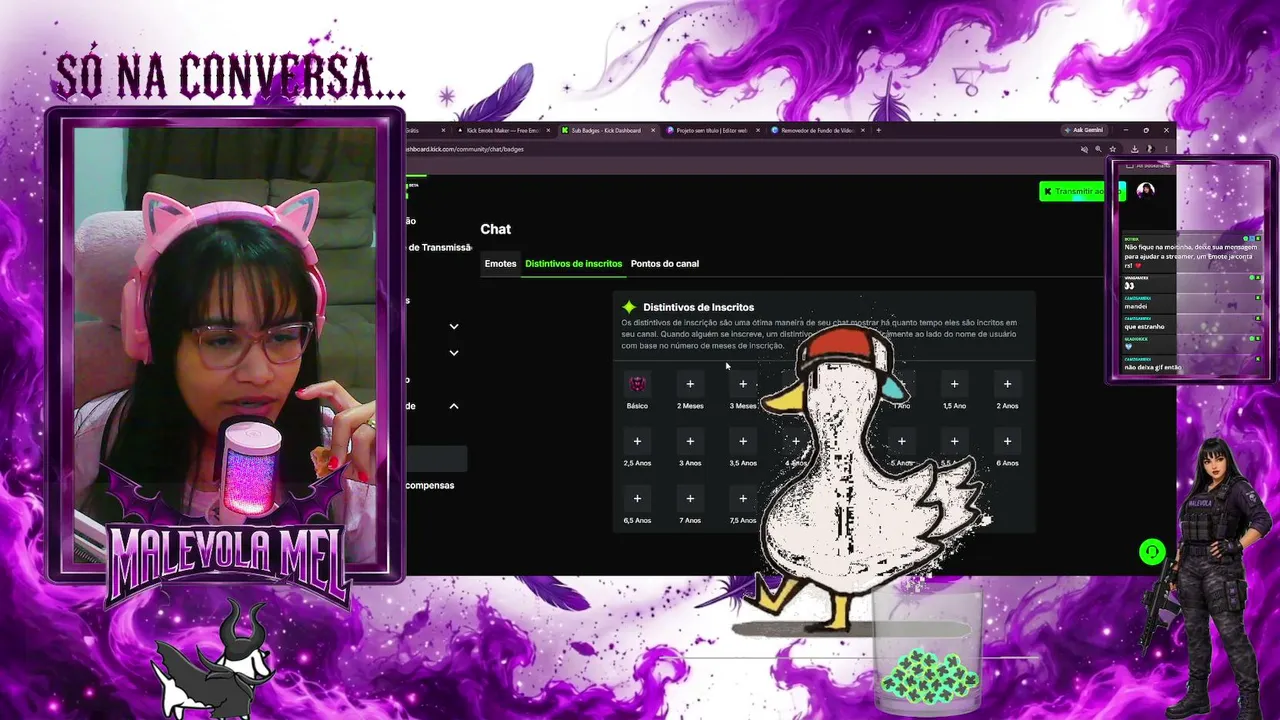
Task: Click the chat message 'que estranho'
Action: pyautogui.click(x=1144, y=327)
